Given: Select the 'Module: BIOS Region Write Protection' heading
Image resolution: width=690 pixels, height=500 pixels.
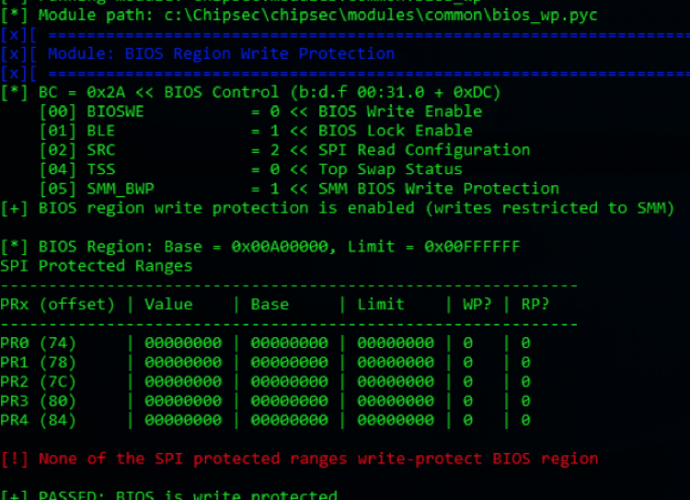Looking at the screenshot, I should pos(221,54).
